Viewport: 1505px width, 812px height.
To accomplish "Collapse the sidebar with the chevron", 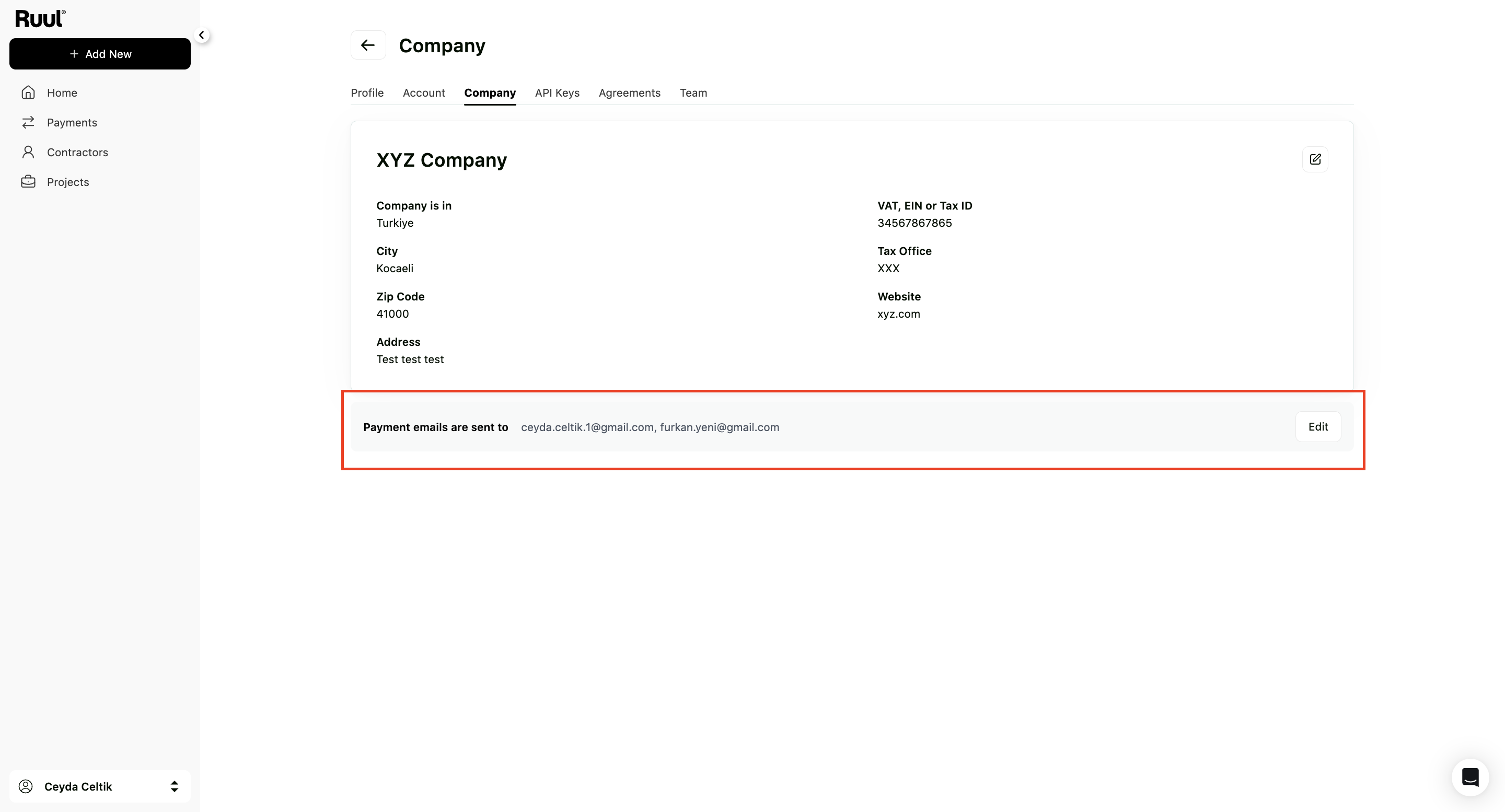I will click(x=202, y=35).
